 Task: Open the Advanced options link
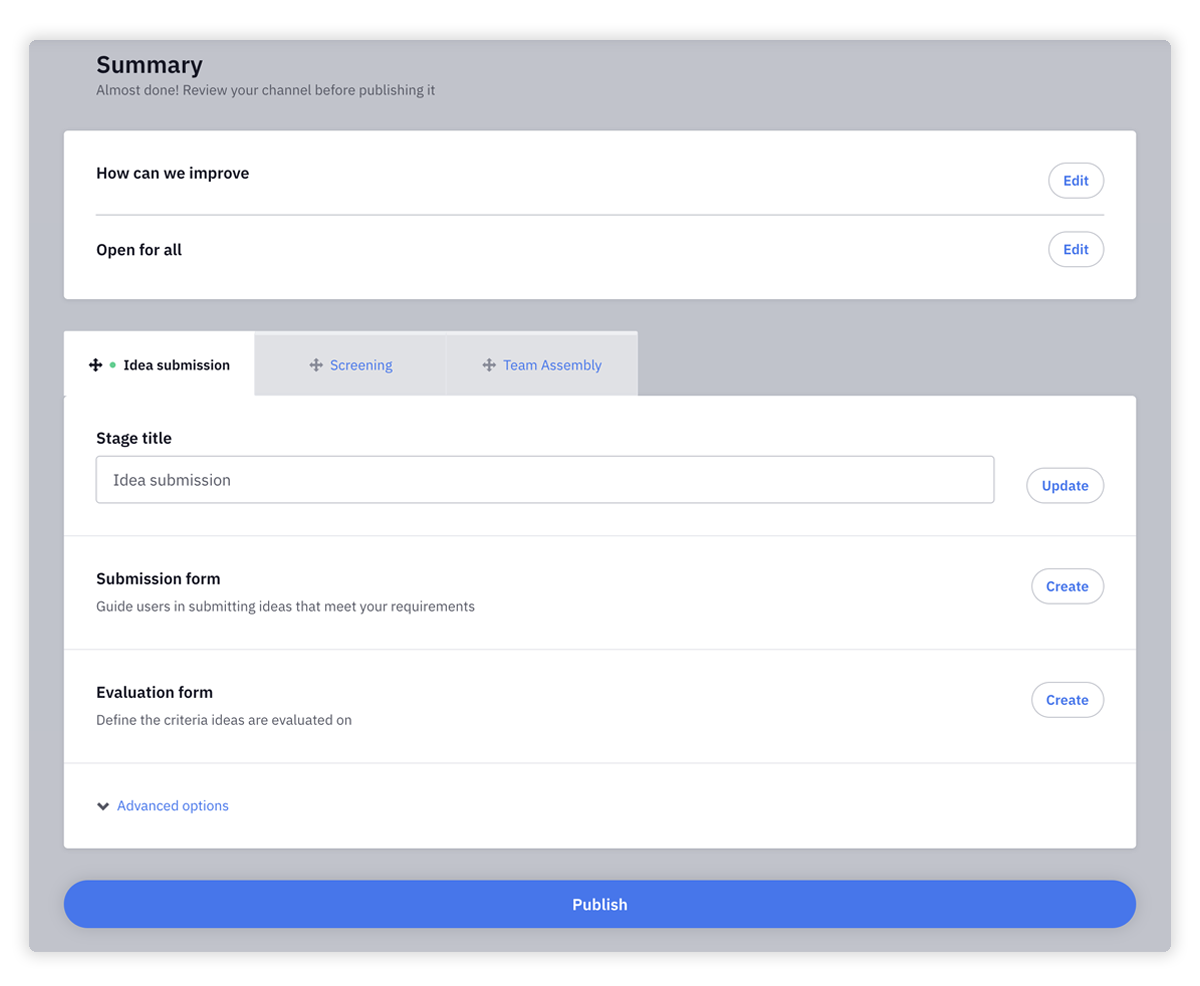coord(173,806)
